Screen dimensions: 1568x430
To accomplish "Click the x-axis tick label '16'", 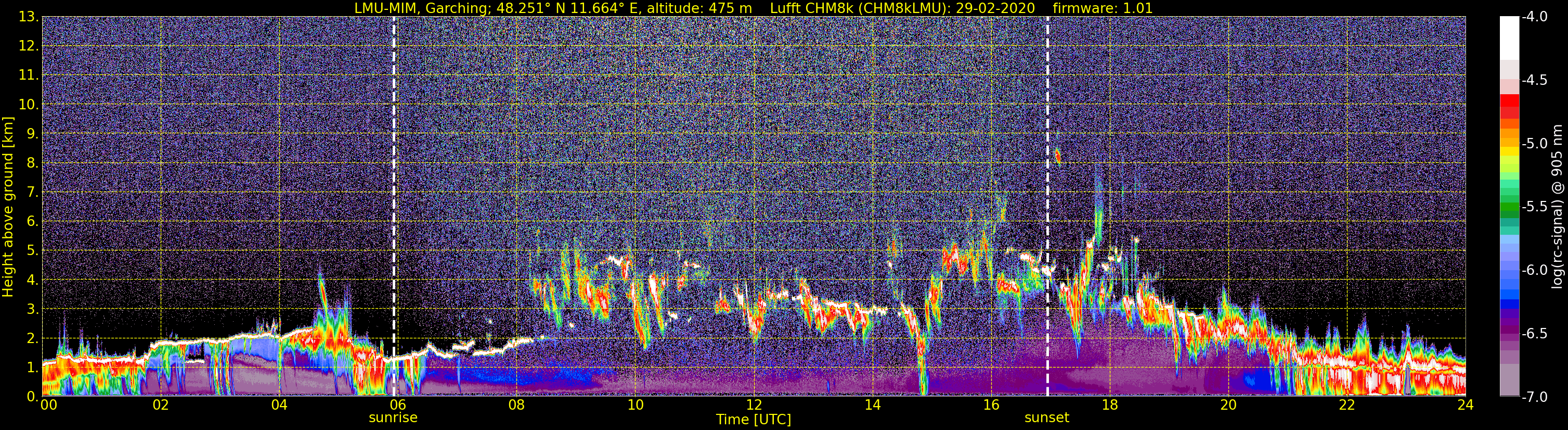I will tap(991, 405).
